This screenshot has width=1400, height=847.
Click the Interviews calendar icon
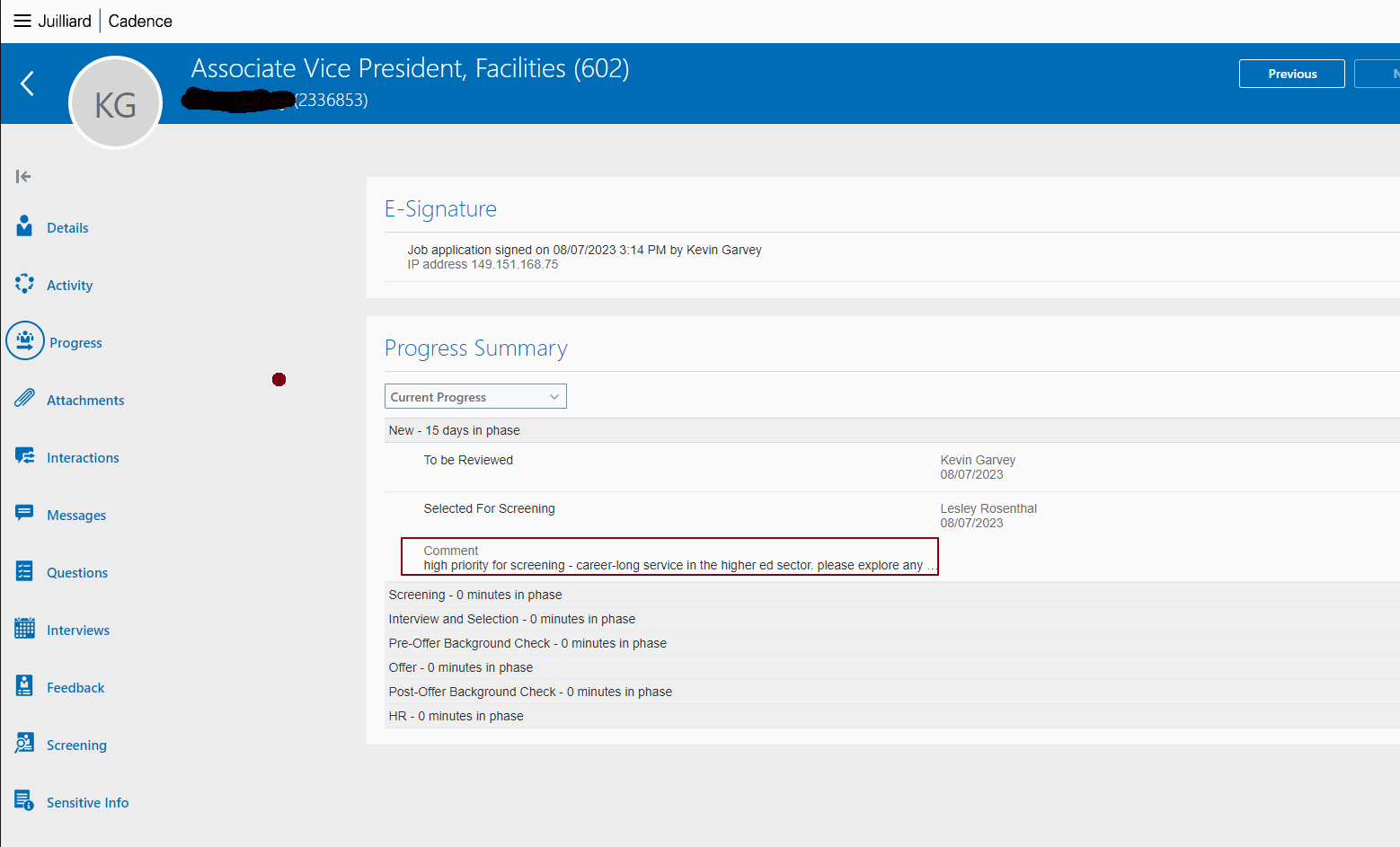[x=24, y=628]
